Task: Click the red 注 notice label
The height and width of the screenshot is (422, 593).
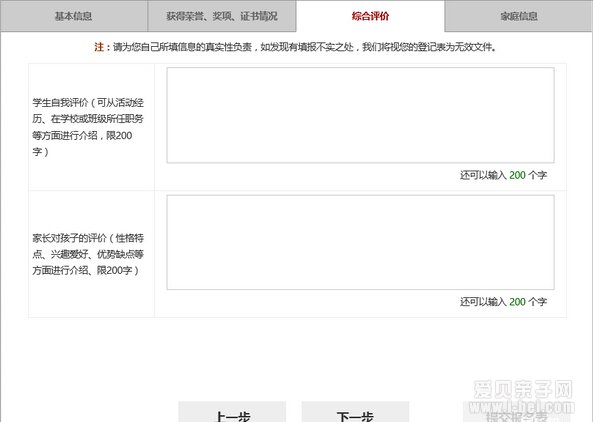Action: tap(101, 47)
